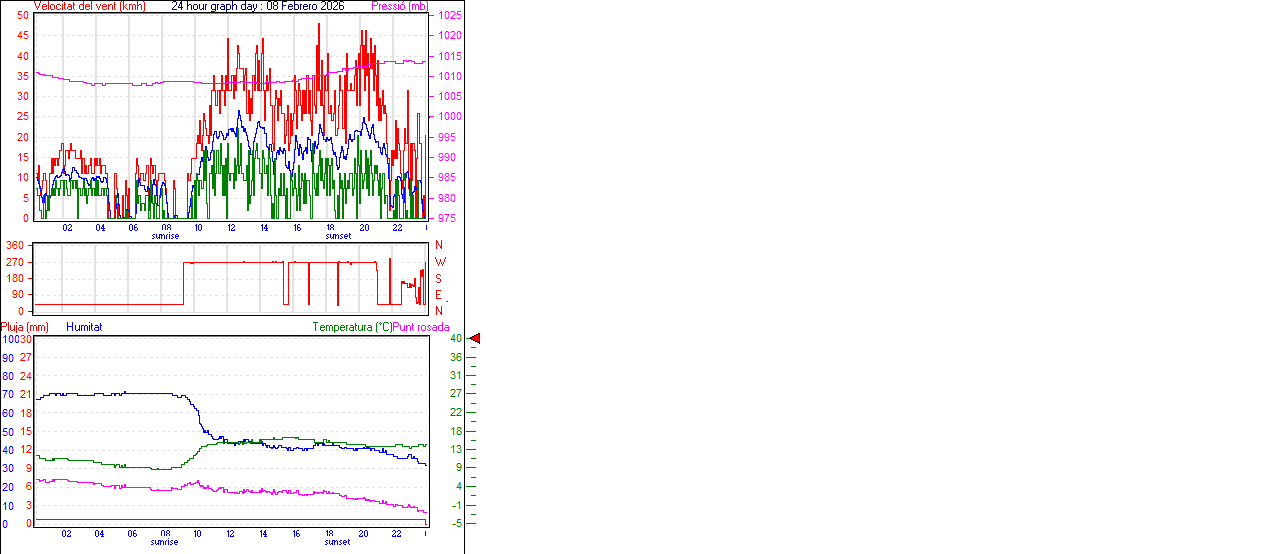Click the 'Punt rosada' legend label
1280x554 pixels.
pos(421,327)
